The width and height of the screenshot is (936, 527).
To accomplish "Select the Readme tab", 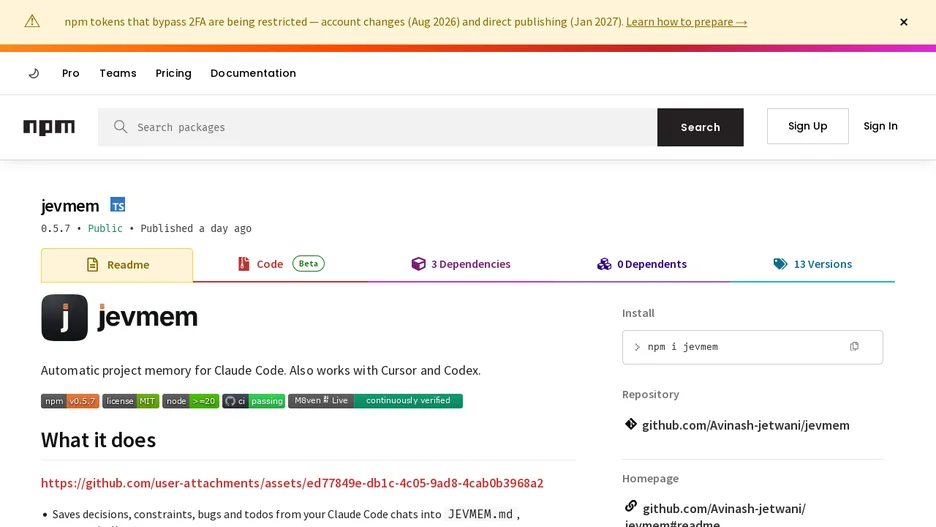I will click(117, 265).
